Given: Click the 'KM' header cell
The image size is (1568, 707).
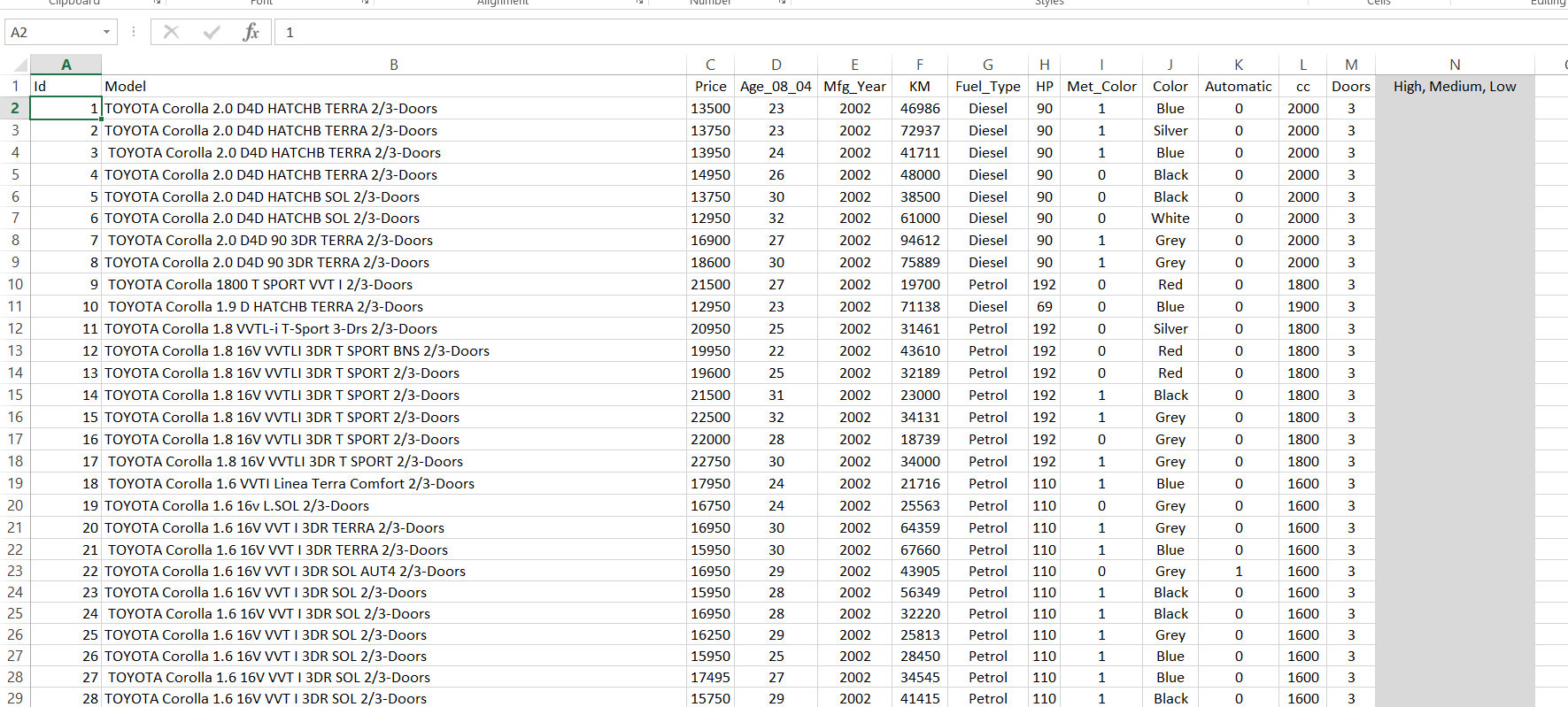Looking at the screenshot, I should click(920, 86).
